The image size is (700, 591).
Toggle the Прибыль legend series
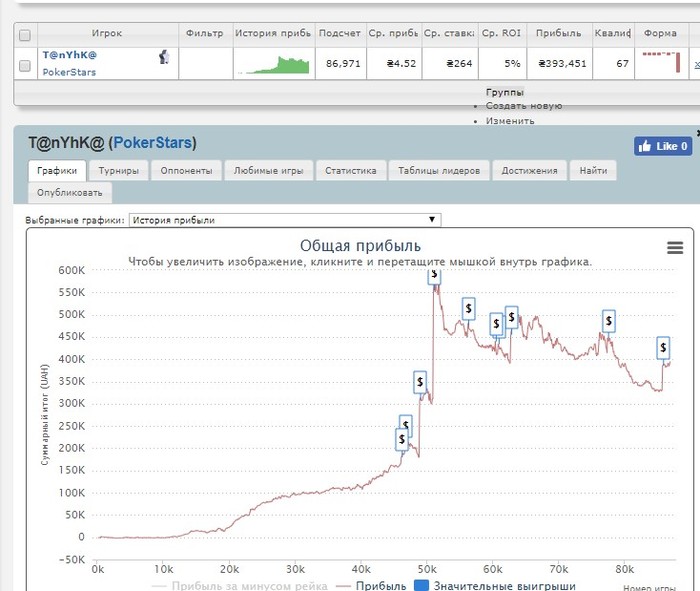371,586
